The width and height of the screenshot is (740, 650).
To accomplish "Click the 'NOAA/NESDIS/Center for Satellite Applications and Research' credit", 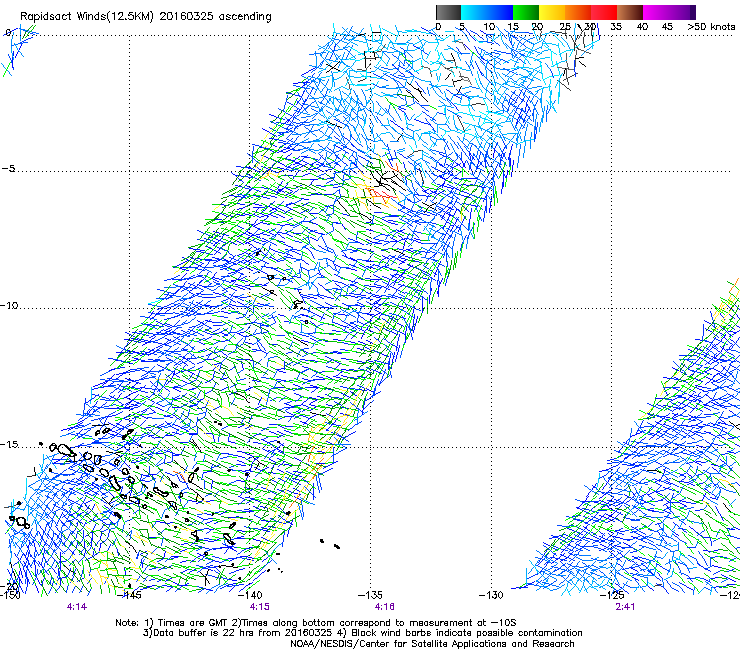I will click(432, 644).
